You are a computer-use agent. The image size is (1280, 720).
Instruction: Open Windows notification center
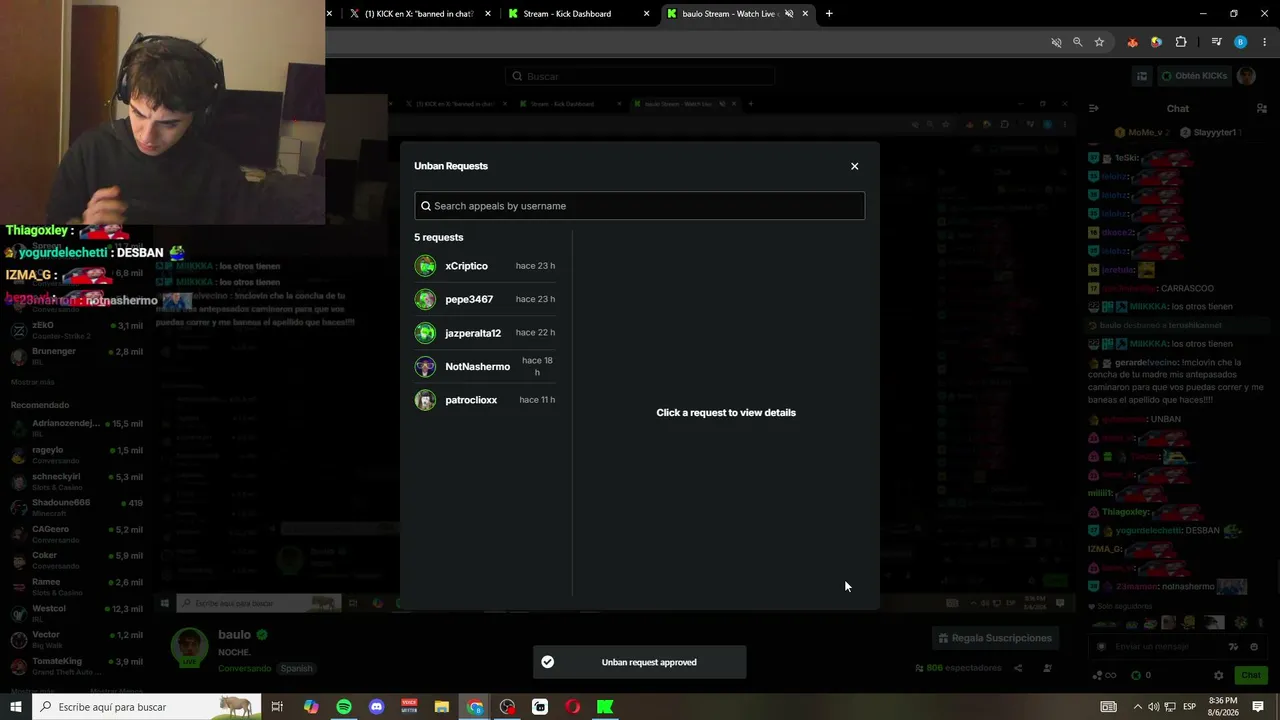click(x=1258, y=707)
